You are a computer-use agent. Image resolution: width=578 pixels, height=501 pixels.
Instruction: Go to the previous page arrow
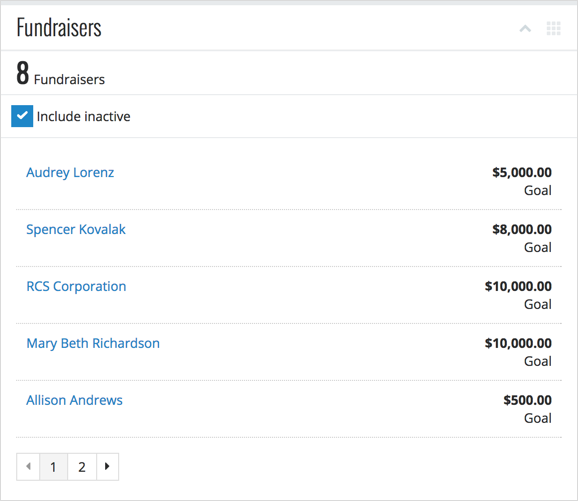click(x=28, y=467)
